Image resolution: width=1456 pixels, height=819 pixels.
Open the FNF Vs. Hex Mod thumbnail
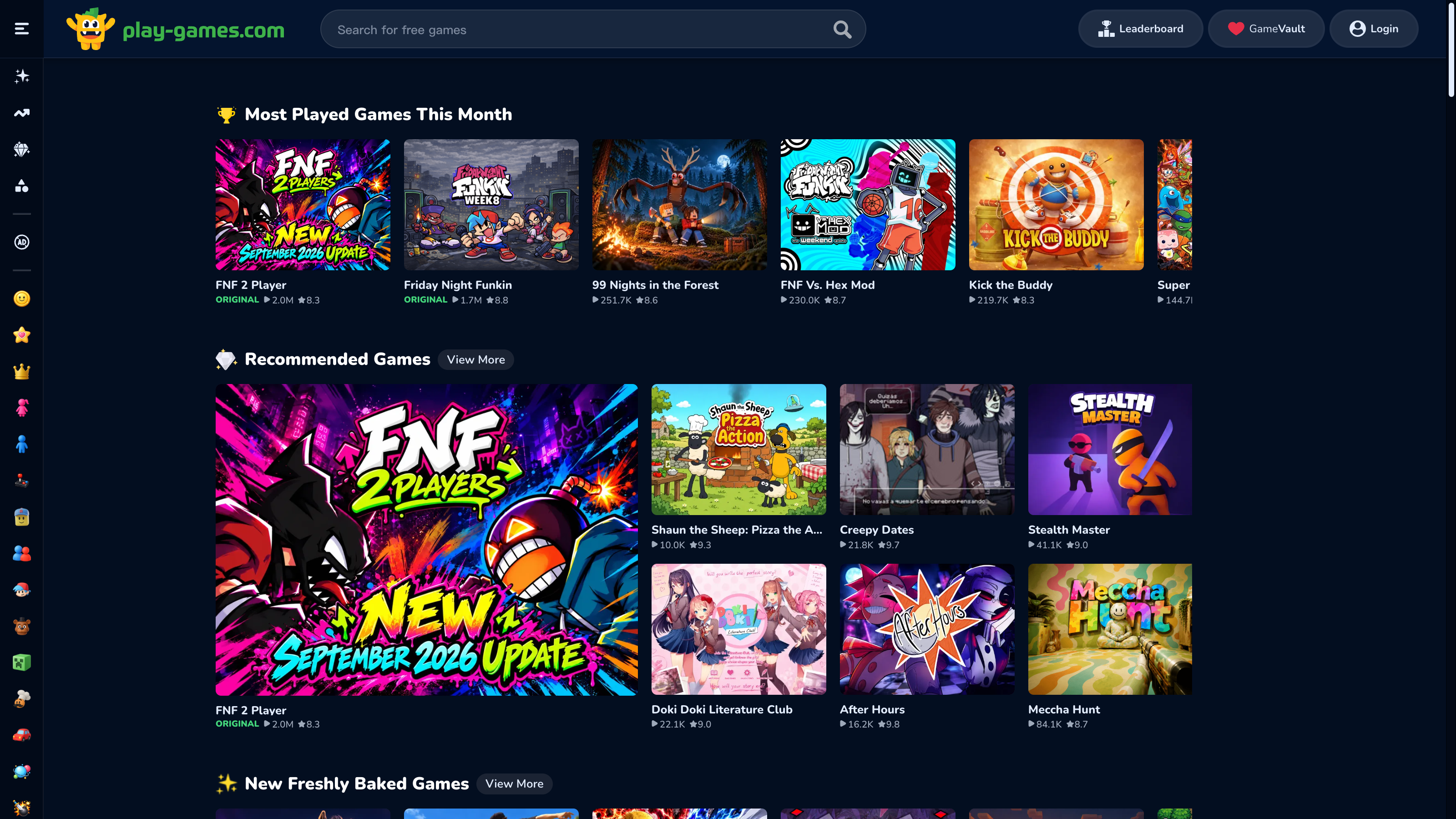pyautogui.click(x=868, y=205)
